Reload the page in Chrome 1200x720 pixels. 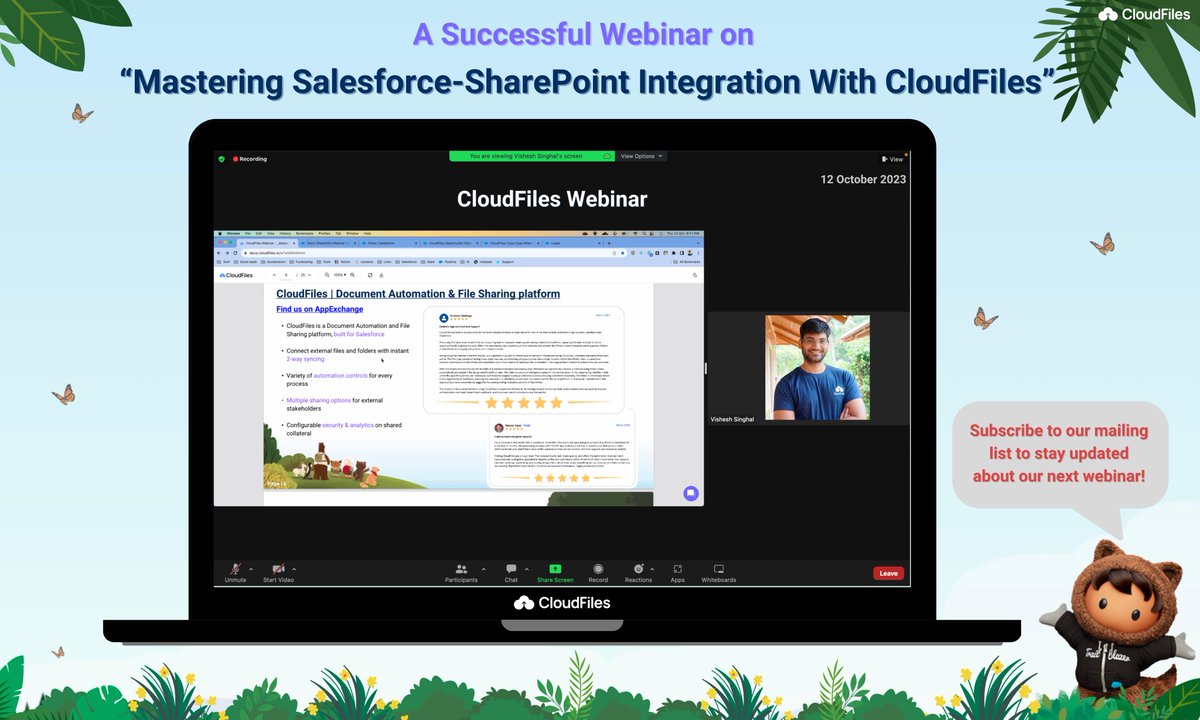point(235,253)
